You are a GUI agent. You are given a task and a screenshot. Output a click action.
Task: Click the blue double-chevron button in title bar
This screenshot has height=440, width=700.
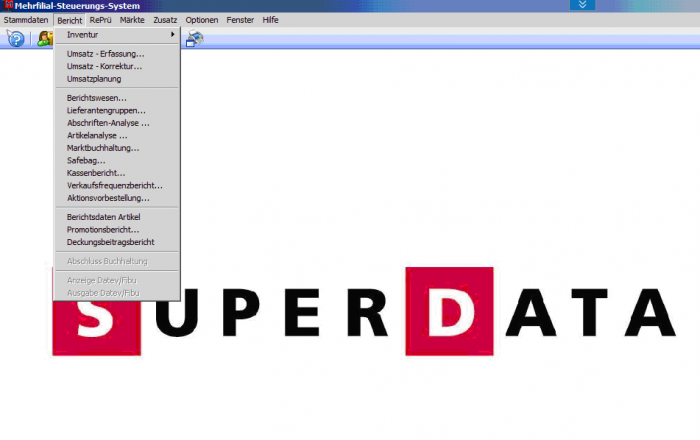pyautogui.click(x=582, y=5)
